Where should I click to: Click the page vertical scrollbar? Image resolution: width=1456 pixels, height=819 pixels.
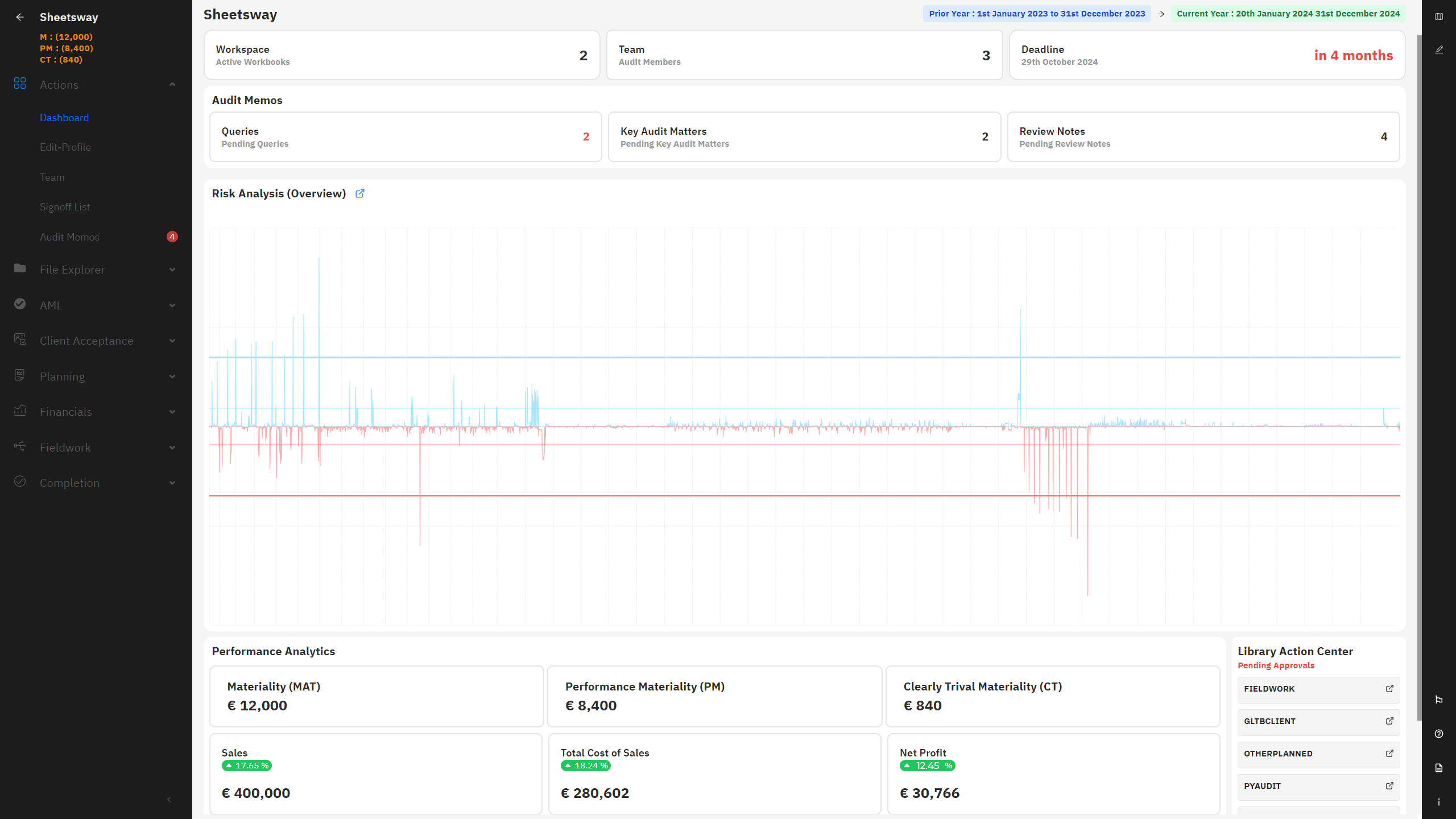(x=1418, y=375)
